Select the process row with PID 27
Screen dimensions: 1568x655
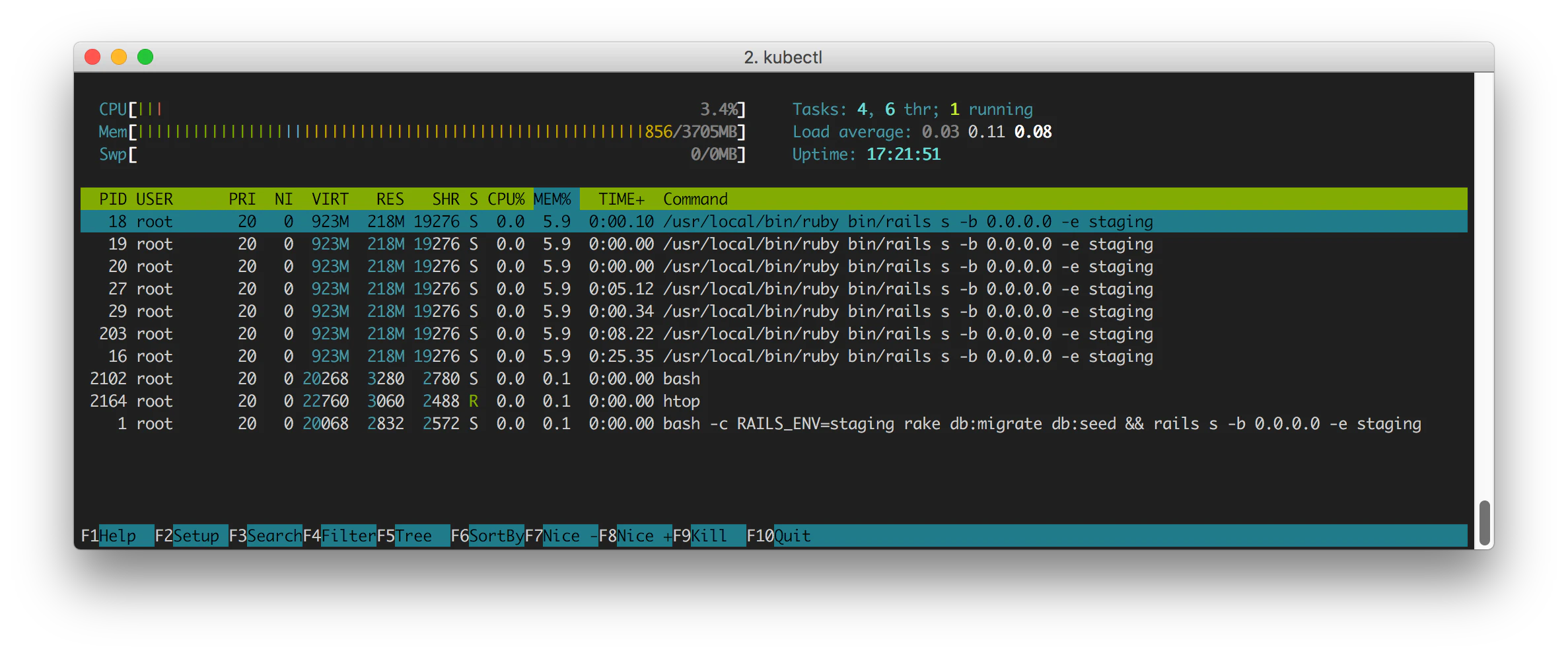[x=773, y=289]
